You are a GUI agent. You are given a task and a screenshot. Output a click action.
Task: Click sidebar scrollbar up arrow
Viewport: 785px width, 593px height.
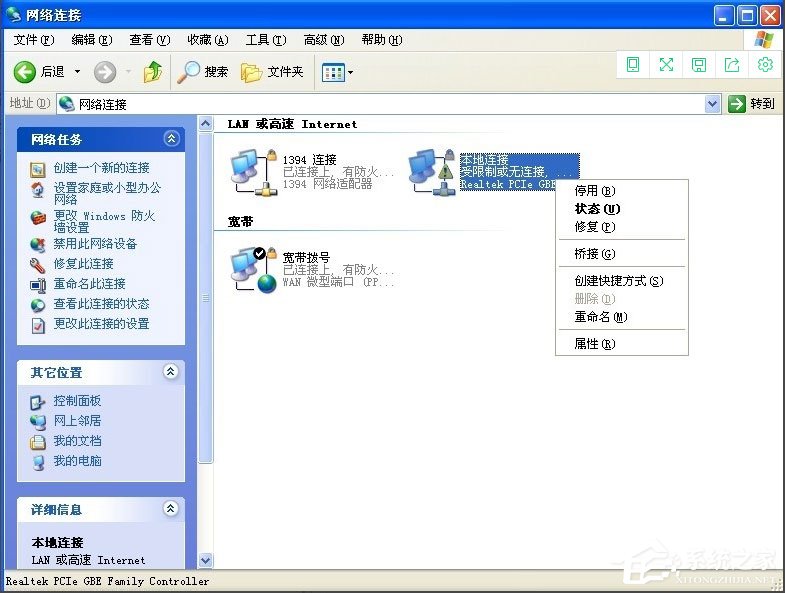tap(205, 123)
